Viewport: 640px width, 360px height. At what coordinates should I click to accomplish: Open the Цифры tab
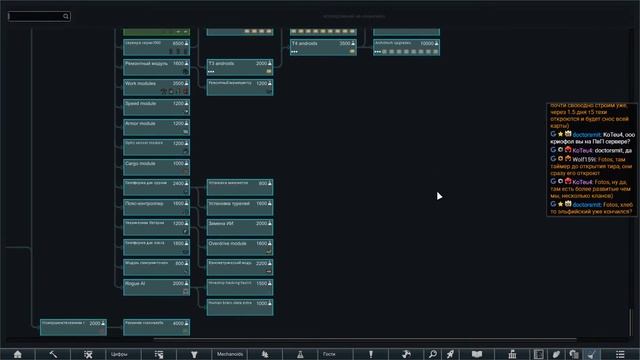coord(124,354)
